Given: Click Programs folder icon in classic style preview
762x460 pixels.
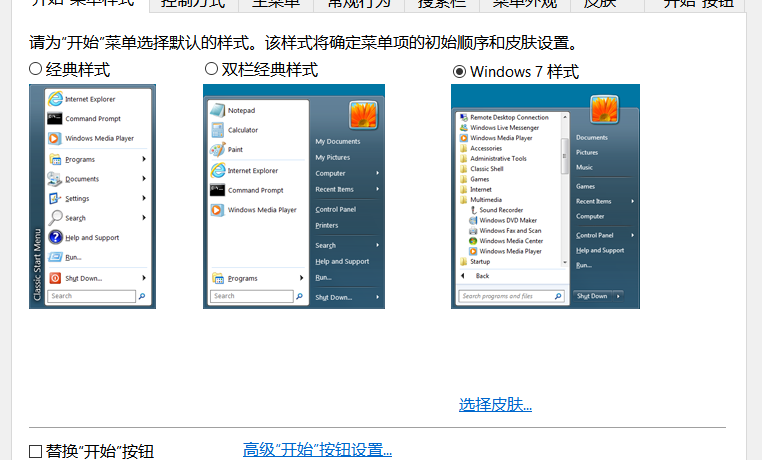Looking at the screenshot, I should (x=55, y=159).
